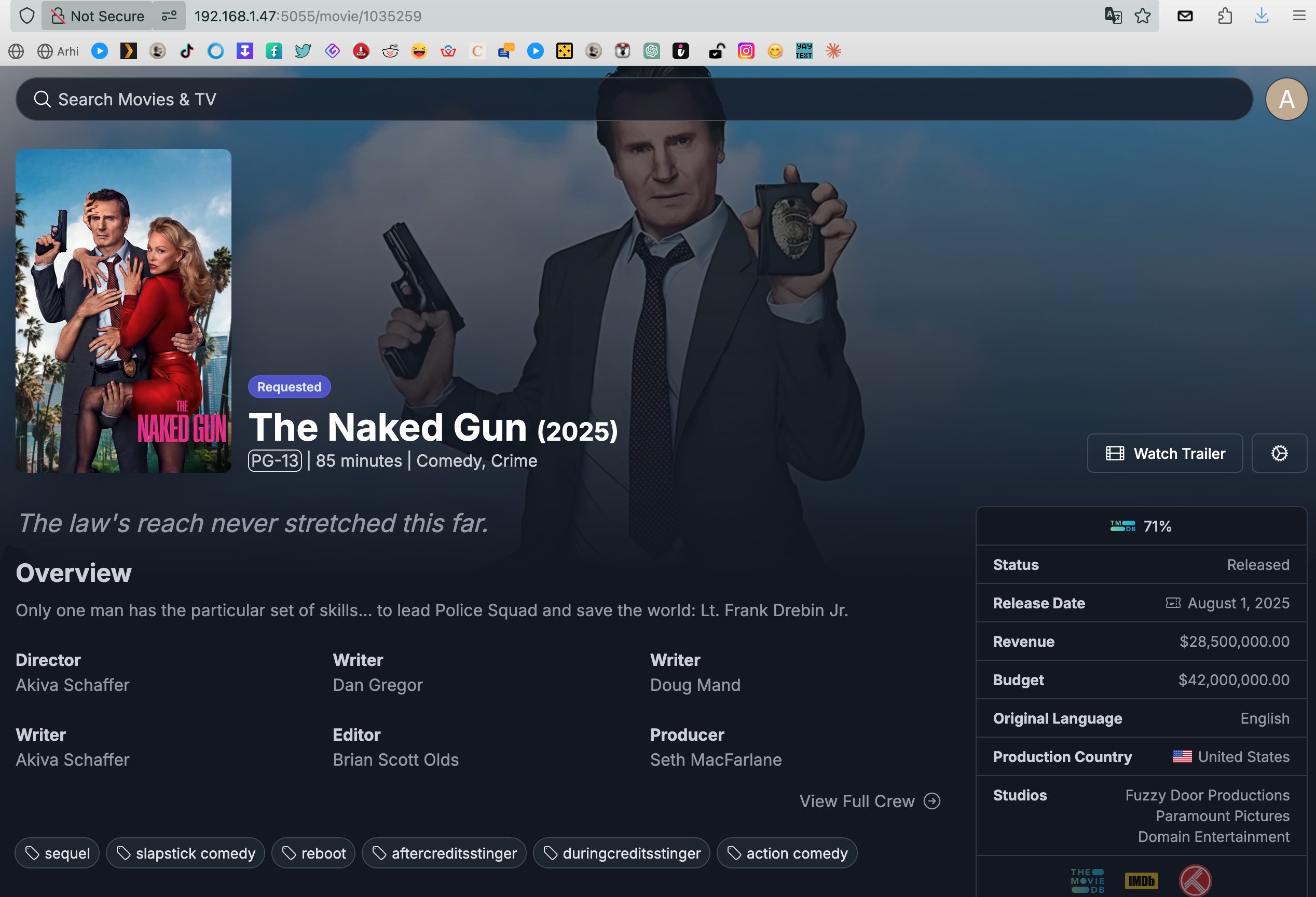The width and height of the screenshot is (1316, 897).
Task: Select the Release Date value August 1, 2025
Action: [1239, 603]
